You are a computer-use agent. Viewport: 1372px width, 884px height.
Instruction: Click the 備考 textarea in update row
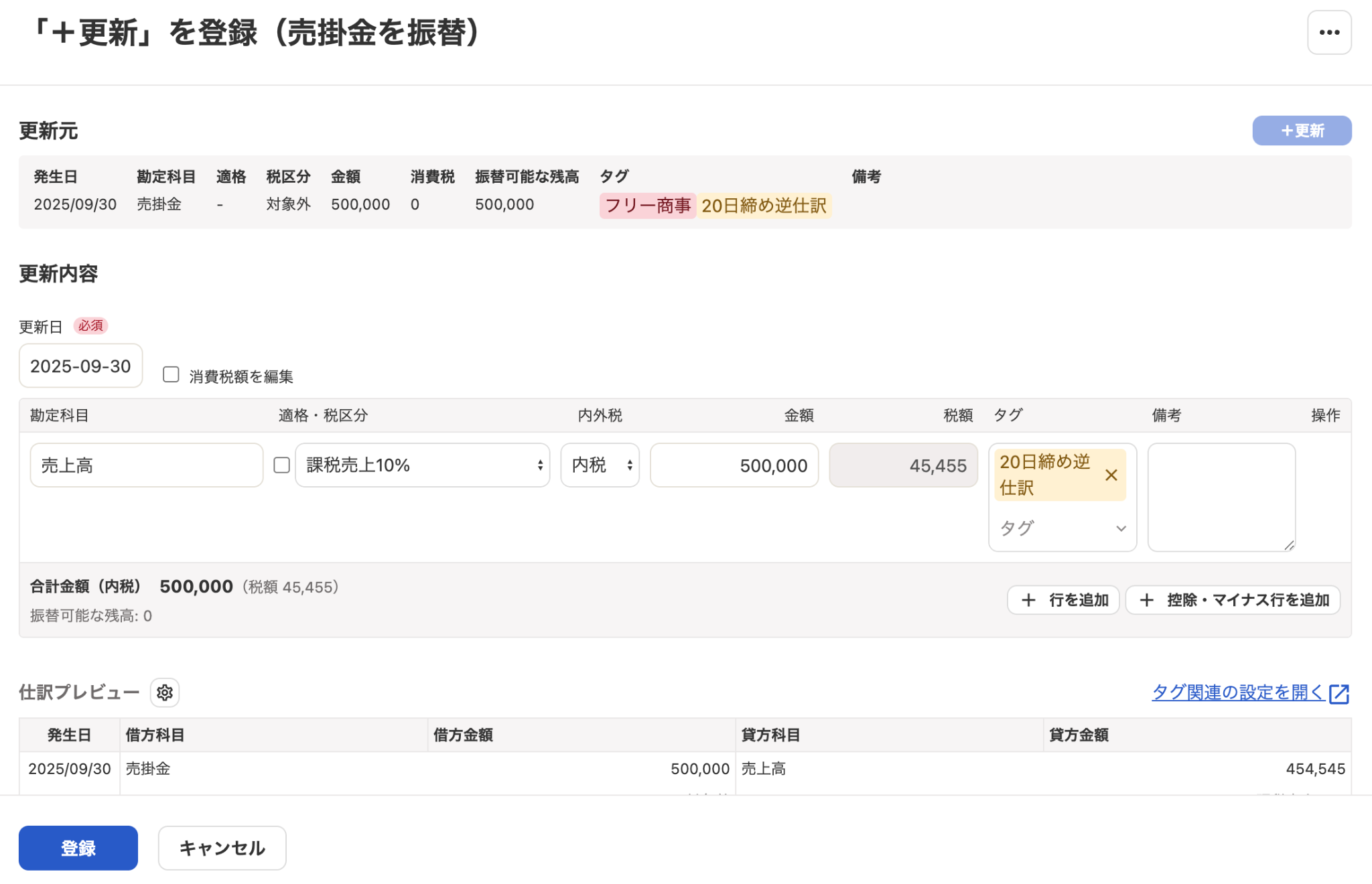pyautogui.click(x=1222, y=497)
